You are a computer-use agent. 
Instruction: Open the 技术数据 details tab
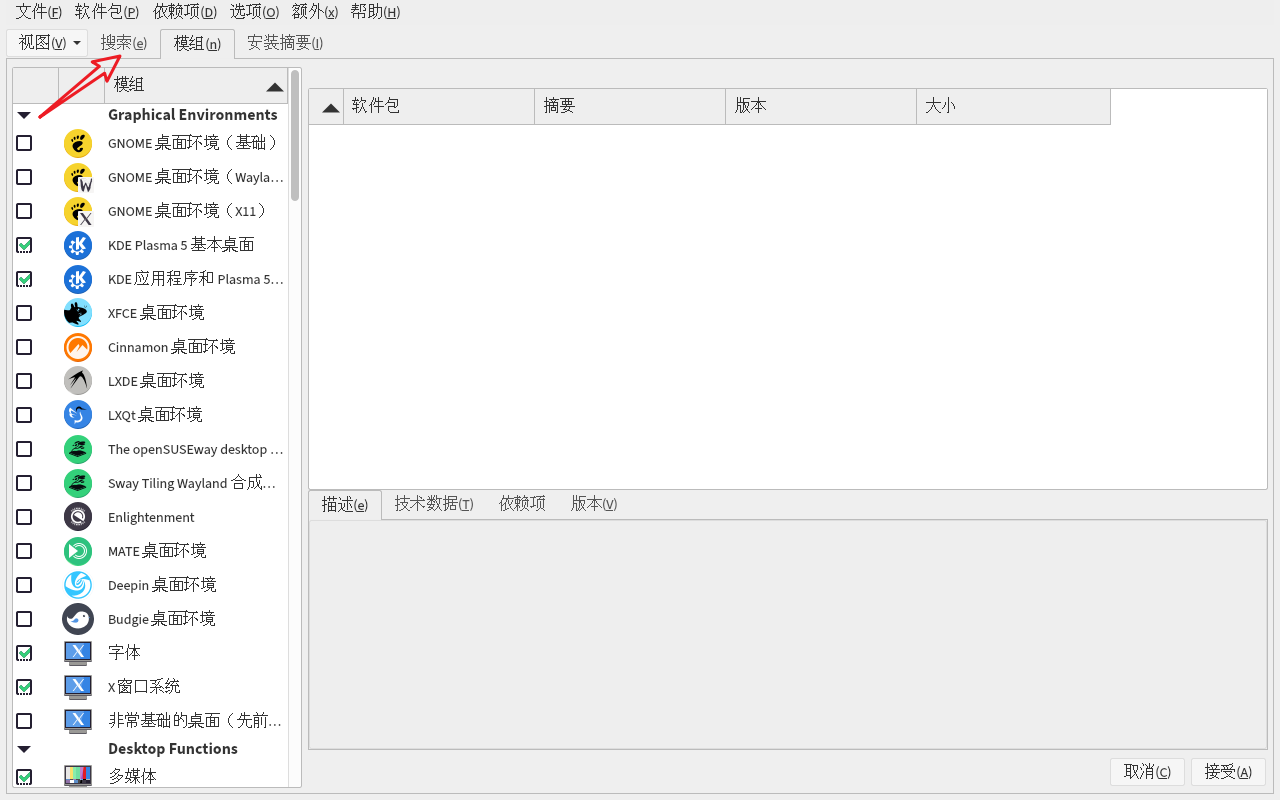434,504
